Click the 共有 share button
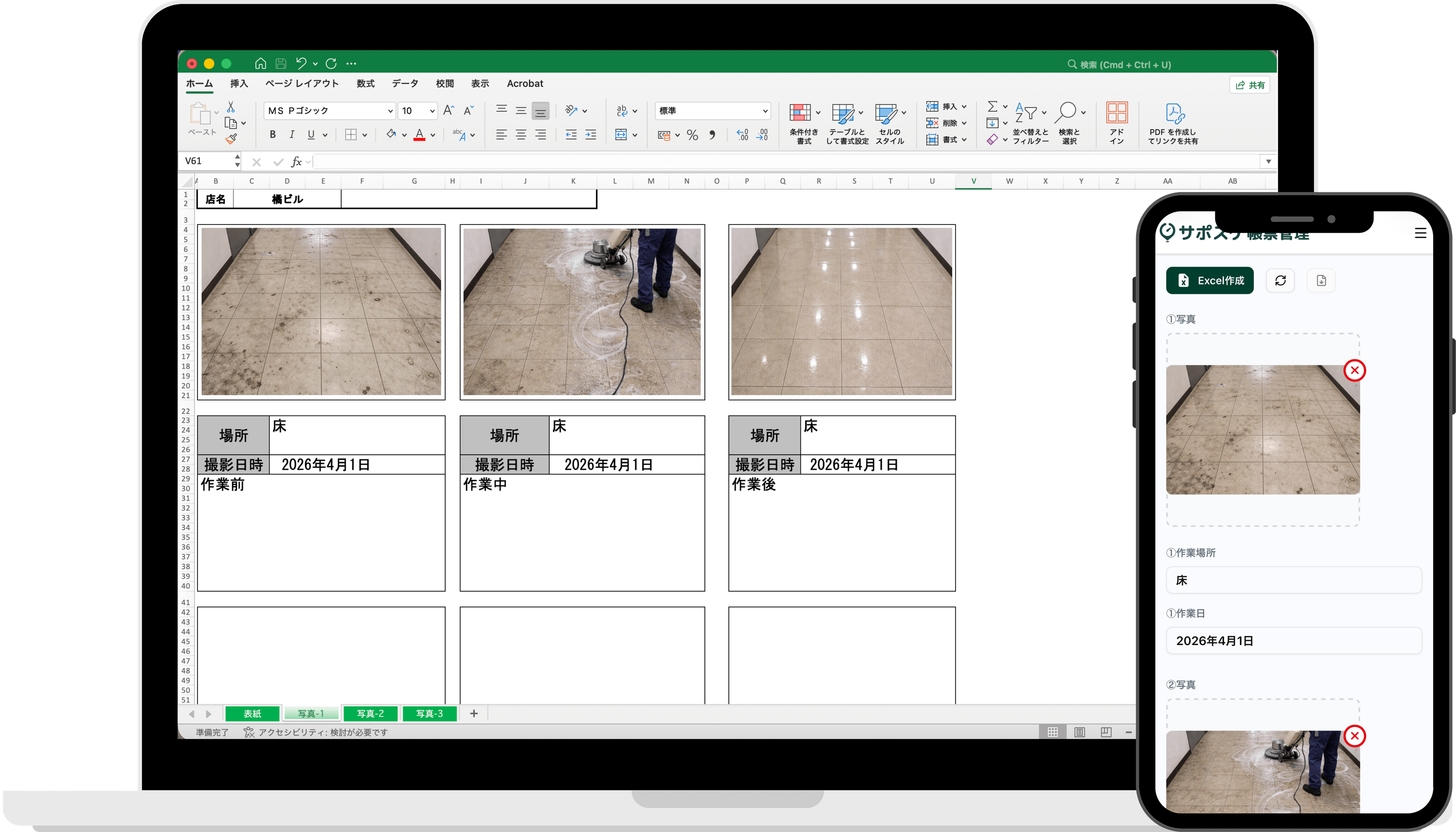The width and height of the screenshot is (1456, 832). click(x=1249, y=85)
